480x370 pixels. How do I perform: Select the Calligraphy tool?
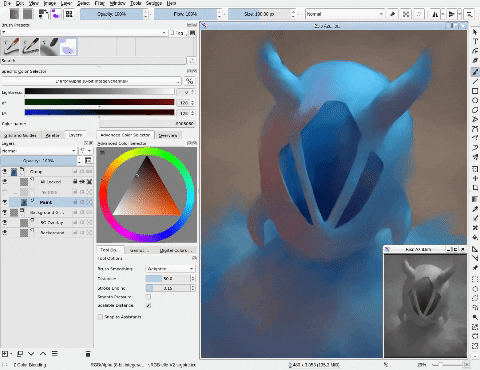pos(475,60)
